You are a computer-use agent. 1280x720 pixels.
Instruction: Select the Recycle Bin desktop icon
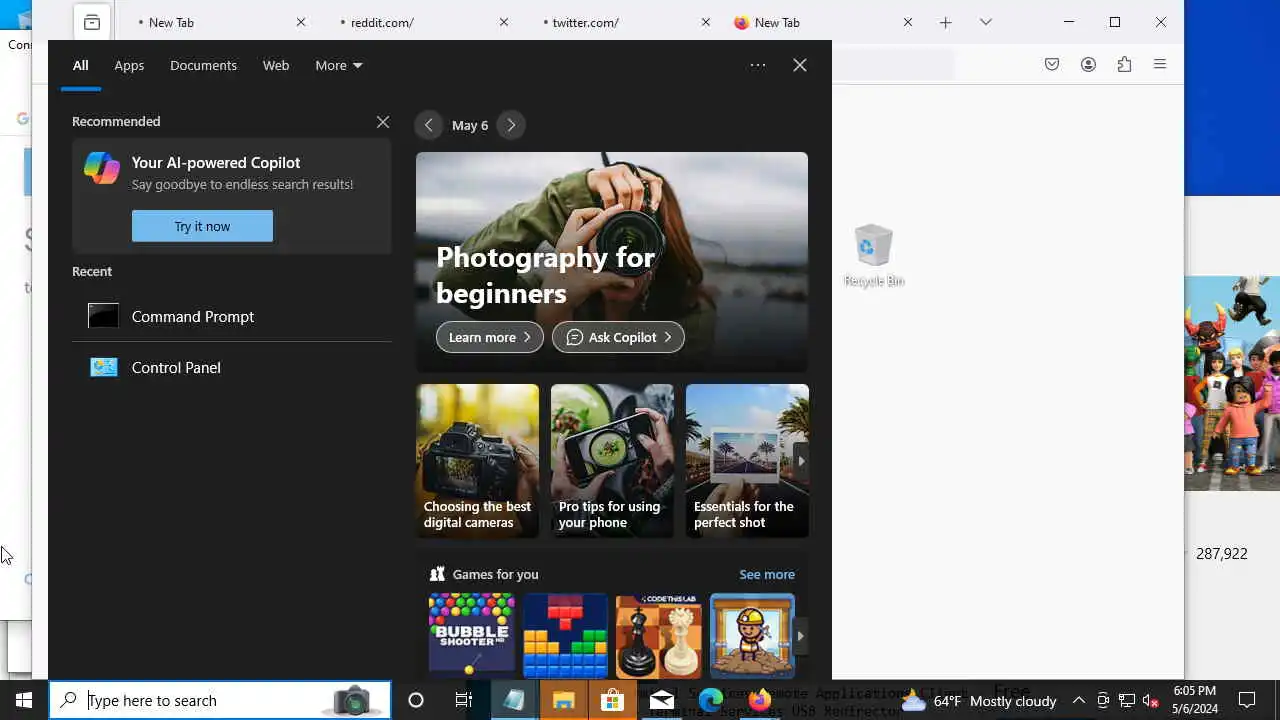[874, 256]
